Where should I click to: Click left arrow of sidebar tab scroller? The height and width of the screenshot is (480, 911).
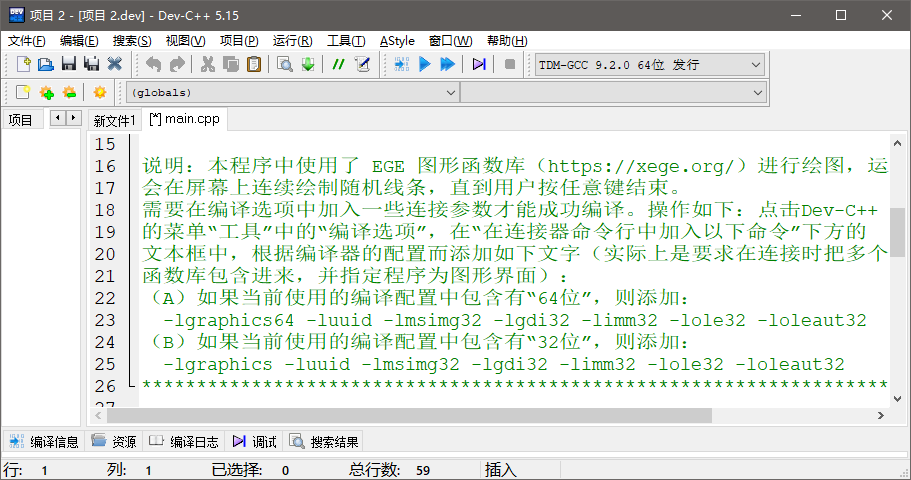(58, 118)
